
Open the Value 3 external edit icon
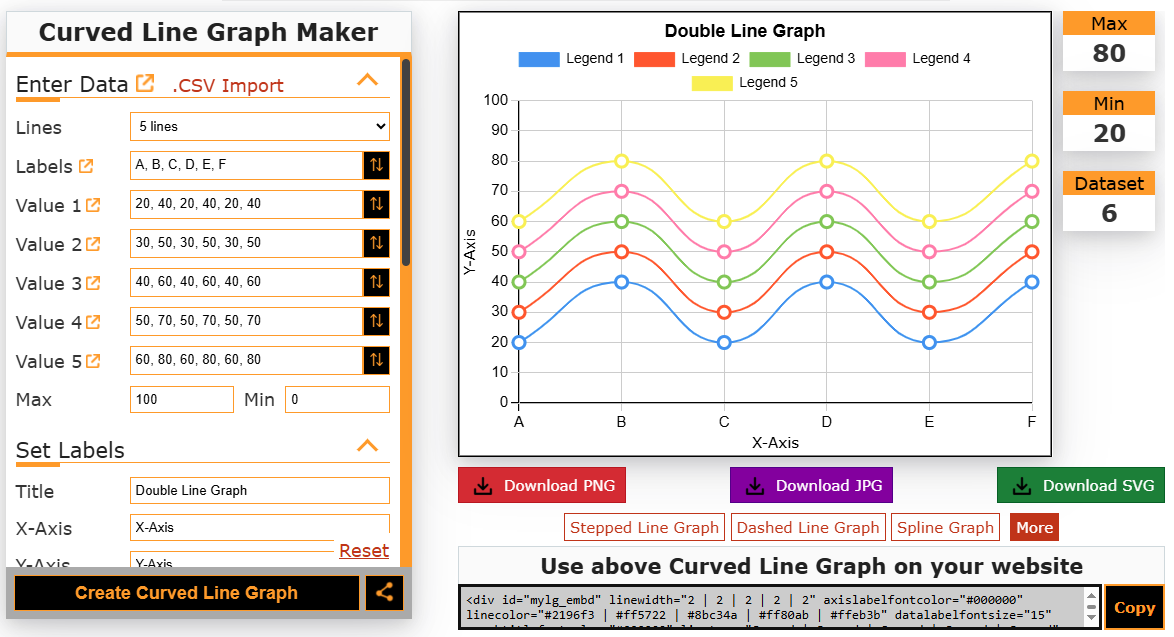tap(93, 283)
